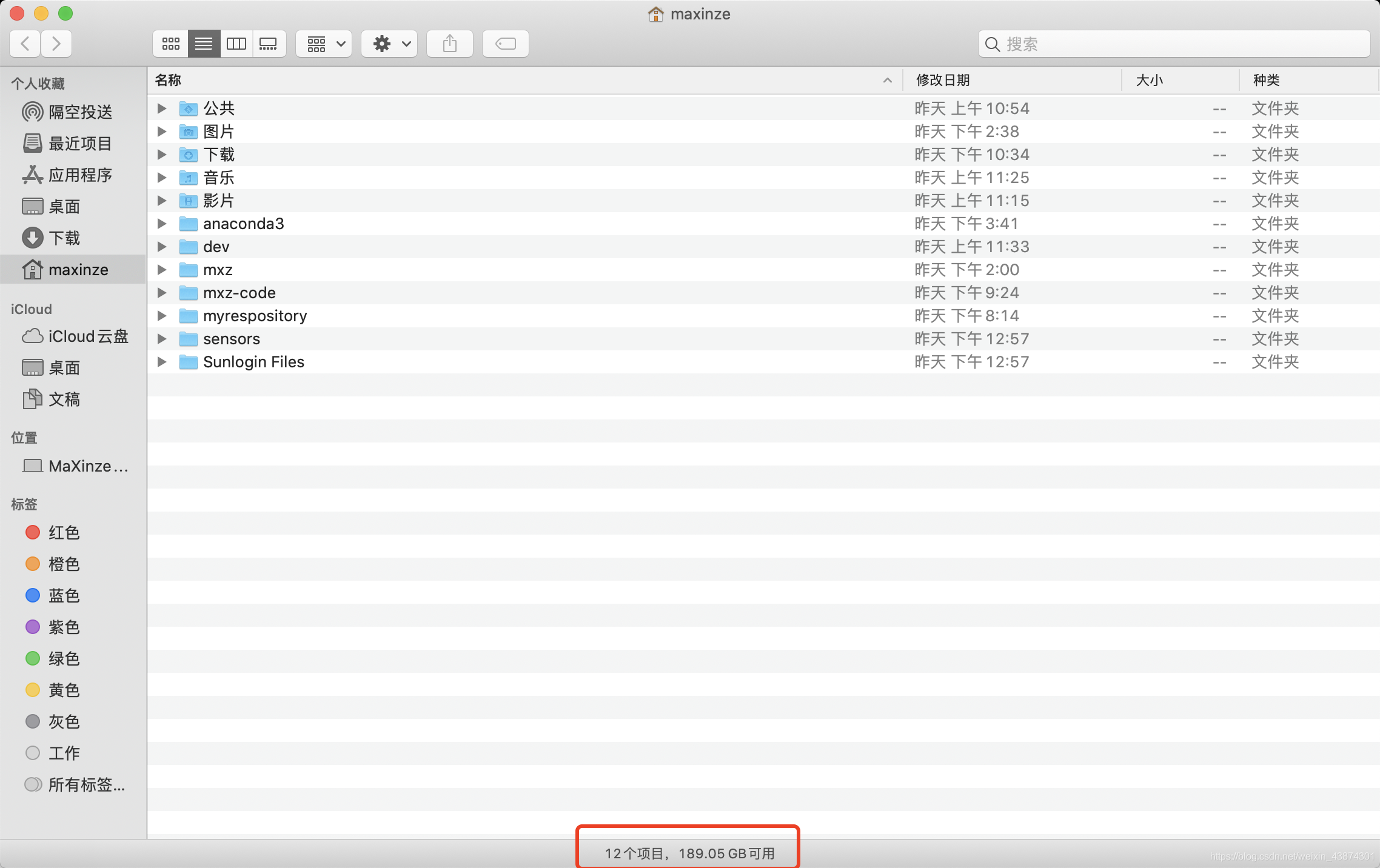Click the Share toolbar button

[450, 44]
